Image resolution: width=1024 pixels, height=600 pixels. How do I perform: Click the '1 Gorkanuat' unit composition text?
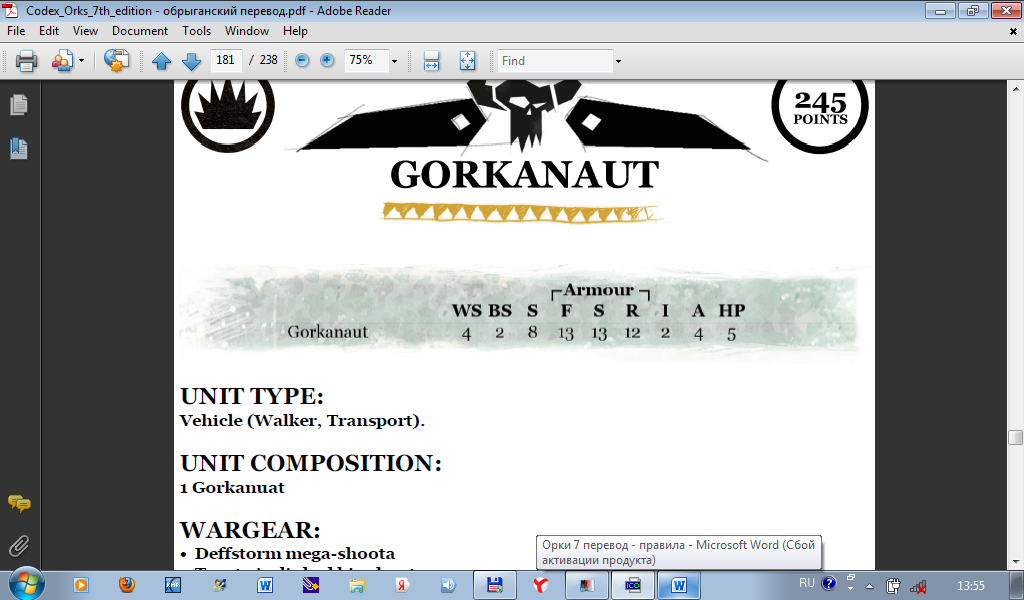232,488
